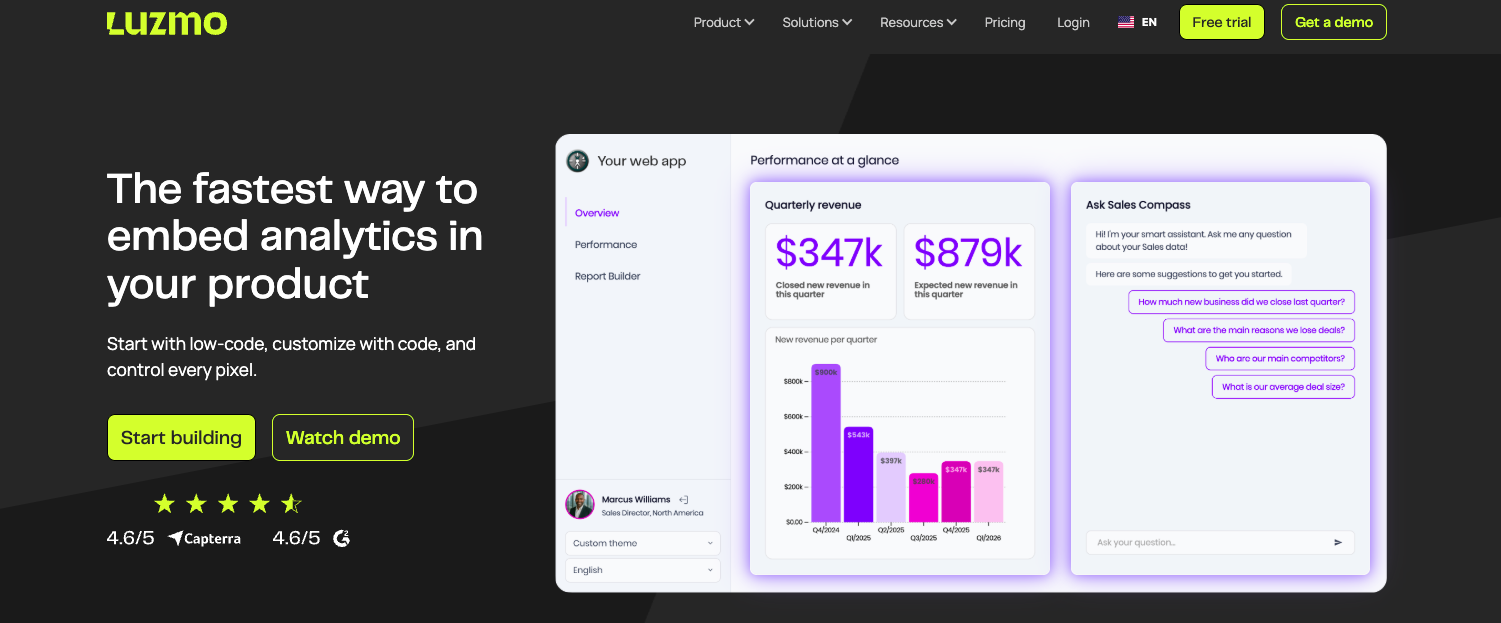
Task: Click the Your web app compass logo
Action: 577,161
